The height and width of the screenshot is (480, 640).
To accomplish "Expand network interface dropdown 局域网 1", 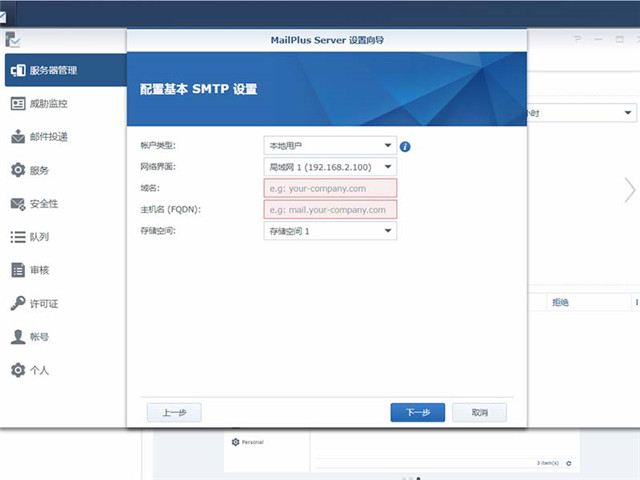I will 330,167.
